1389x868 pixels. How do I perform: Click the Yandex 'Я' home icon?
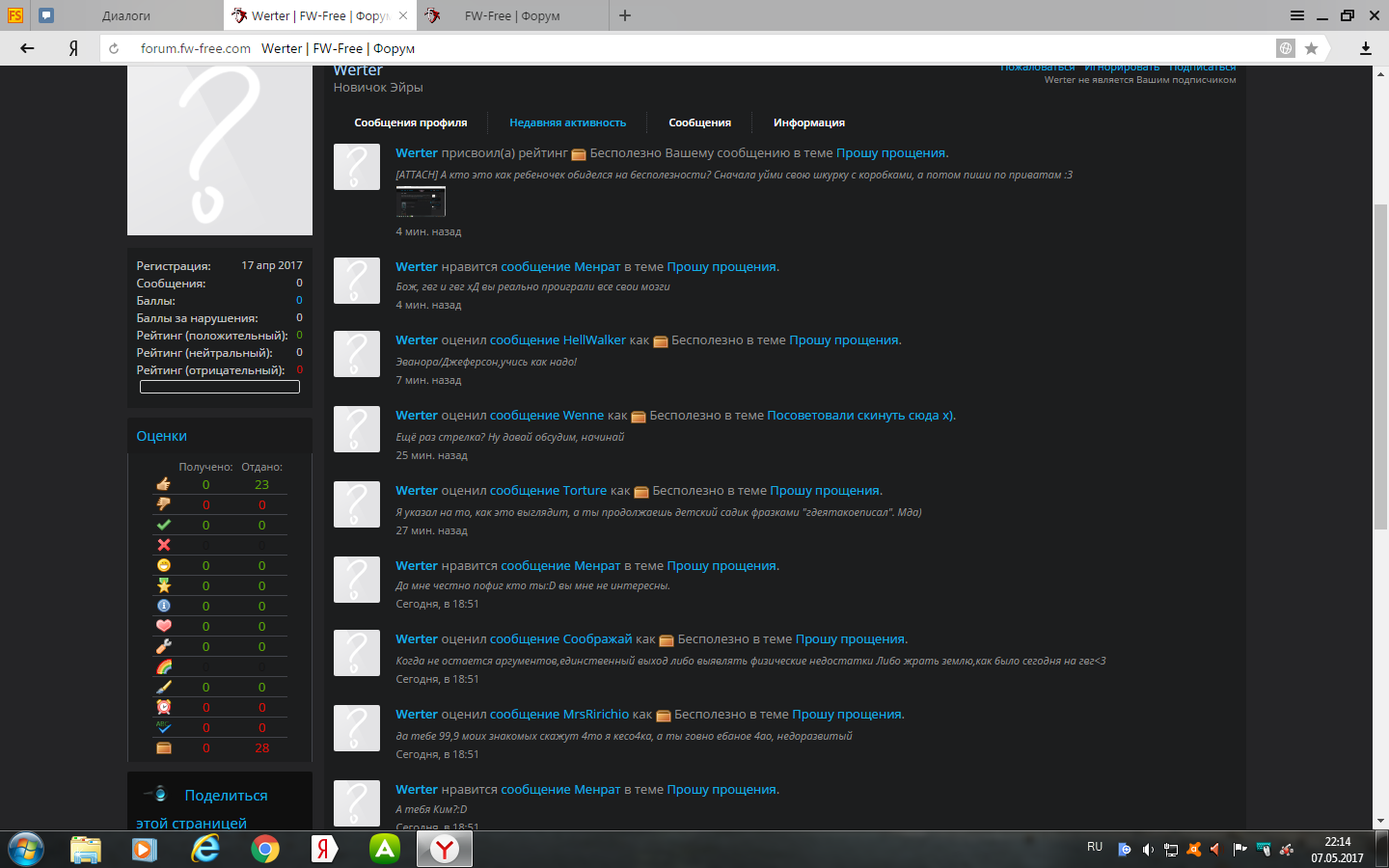tap(73, 48)
